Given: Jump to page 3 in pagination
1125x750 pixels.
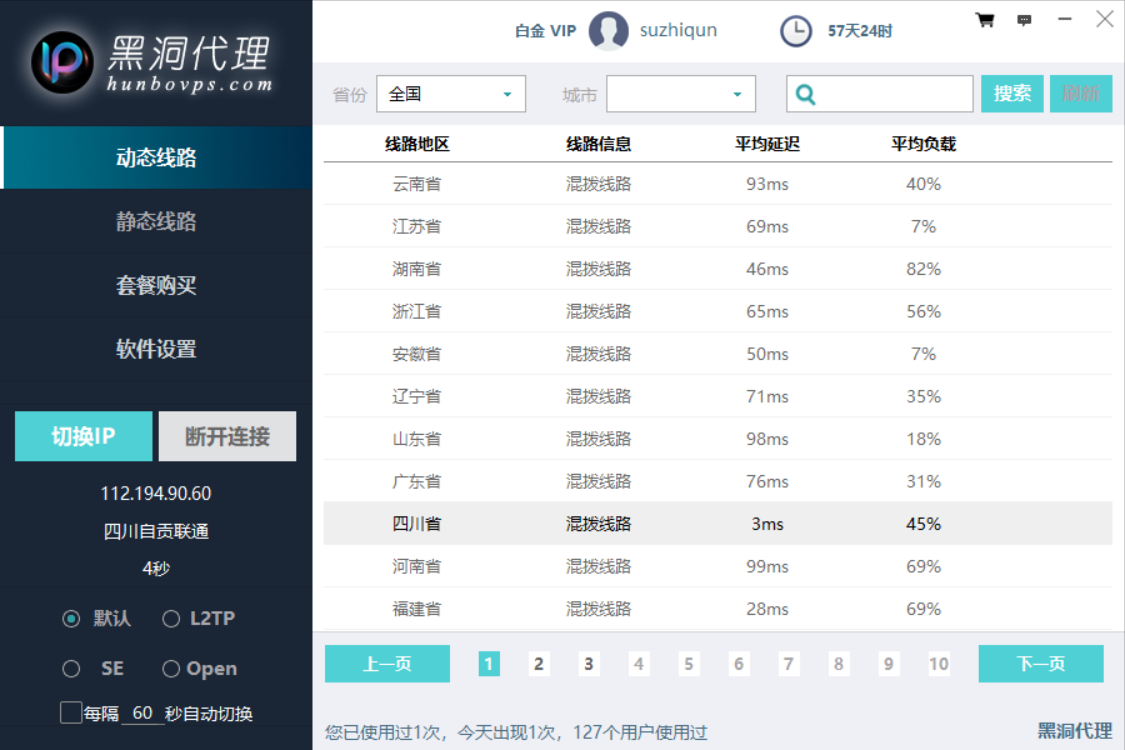Looking at the screenshot, I should 589,664.
